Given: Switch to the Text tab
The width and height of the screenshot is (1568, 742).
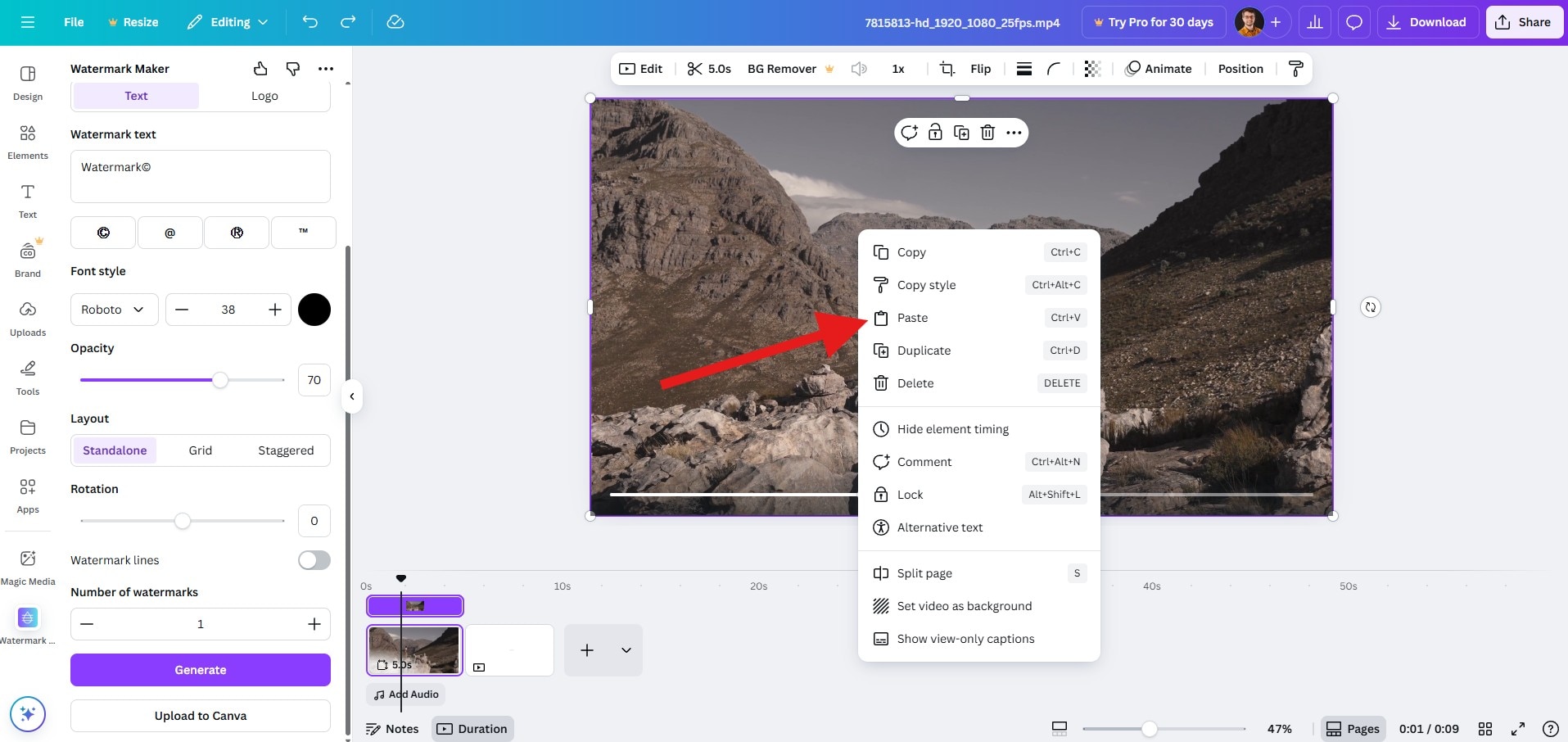Looking at the screenshot, I should pyautogui.click(x=136, y=96).
